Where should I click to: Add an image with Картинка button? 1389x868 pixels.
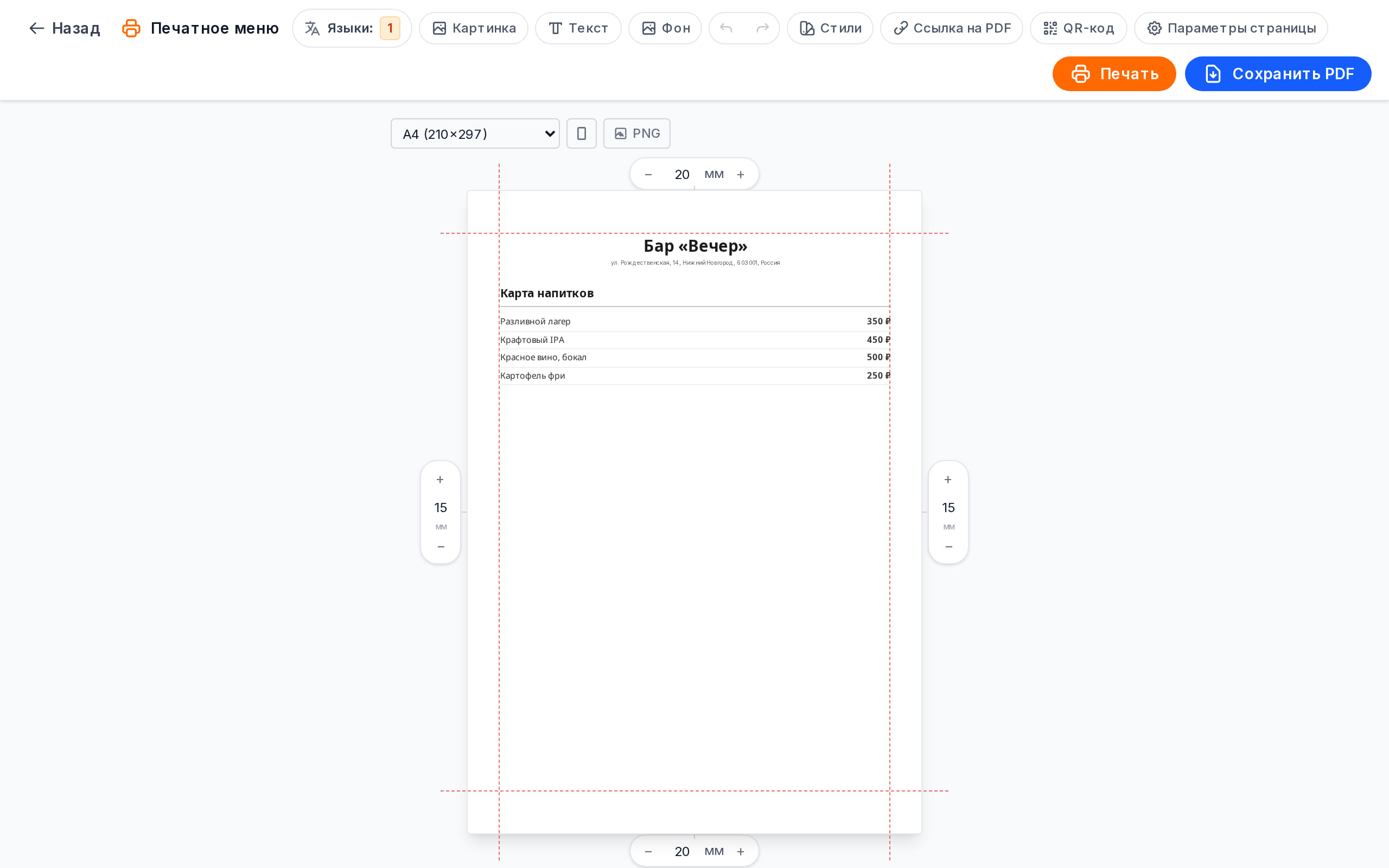click(474, 28)
